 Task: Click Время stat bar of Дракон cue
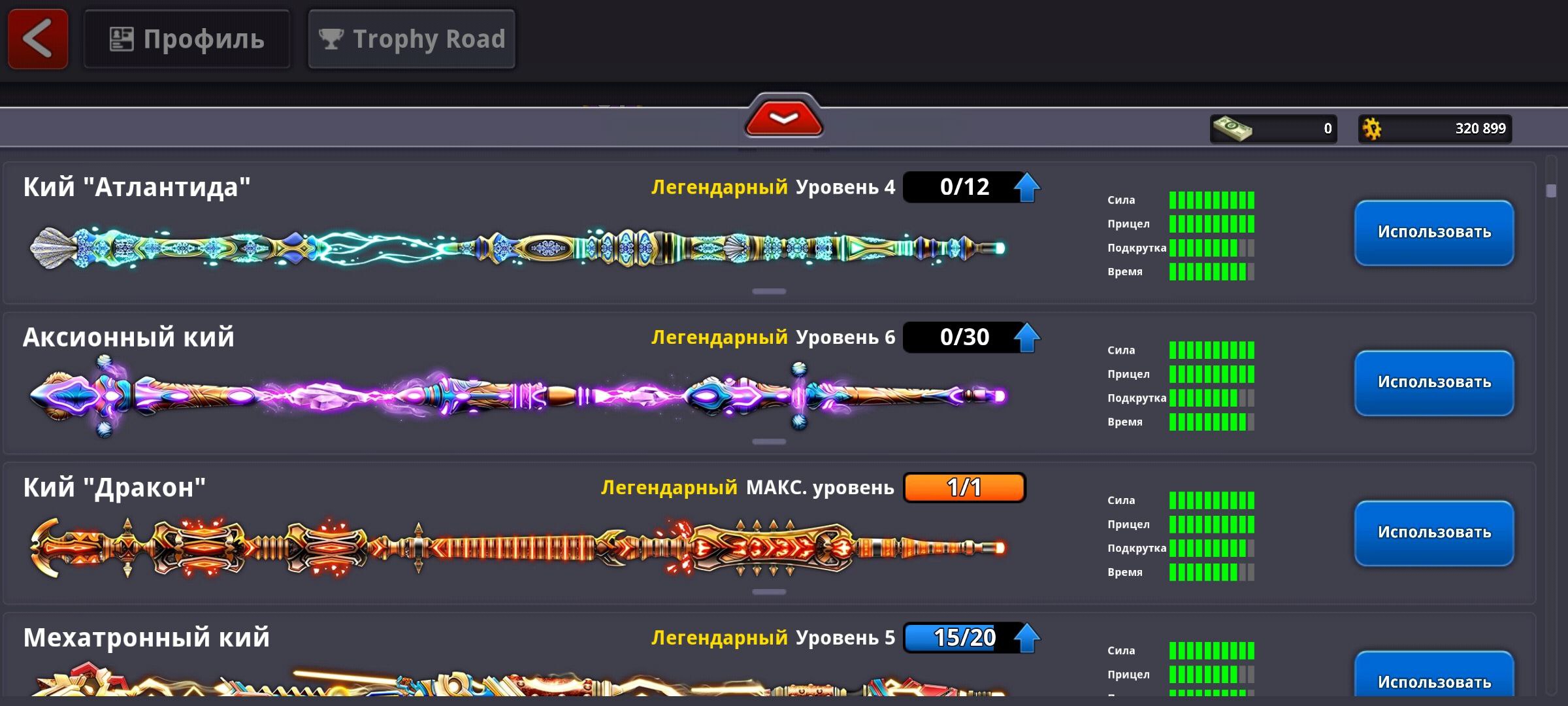(1212, 573)
